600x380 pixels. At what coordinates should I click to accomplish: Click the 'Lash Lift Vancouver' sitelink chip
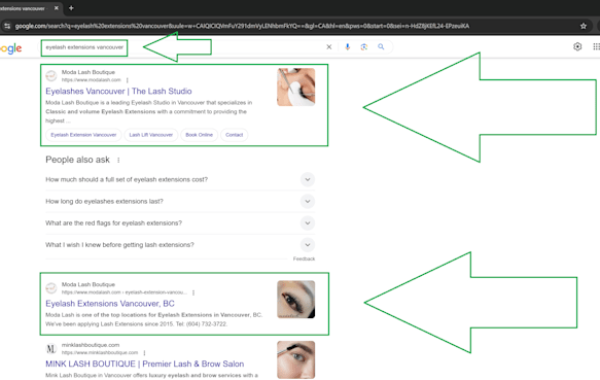coord(151,135)
